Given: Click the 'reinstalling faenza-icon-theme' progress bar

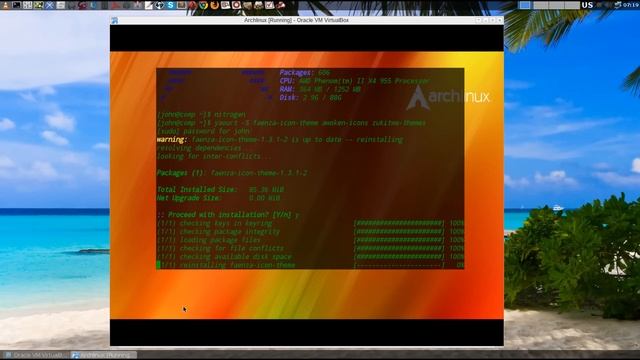Looking at the screenshot, I should tap(399, 265).
